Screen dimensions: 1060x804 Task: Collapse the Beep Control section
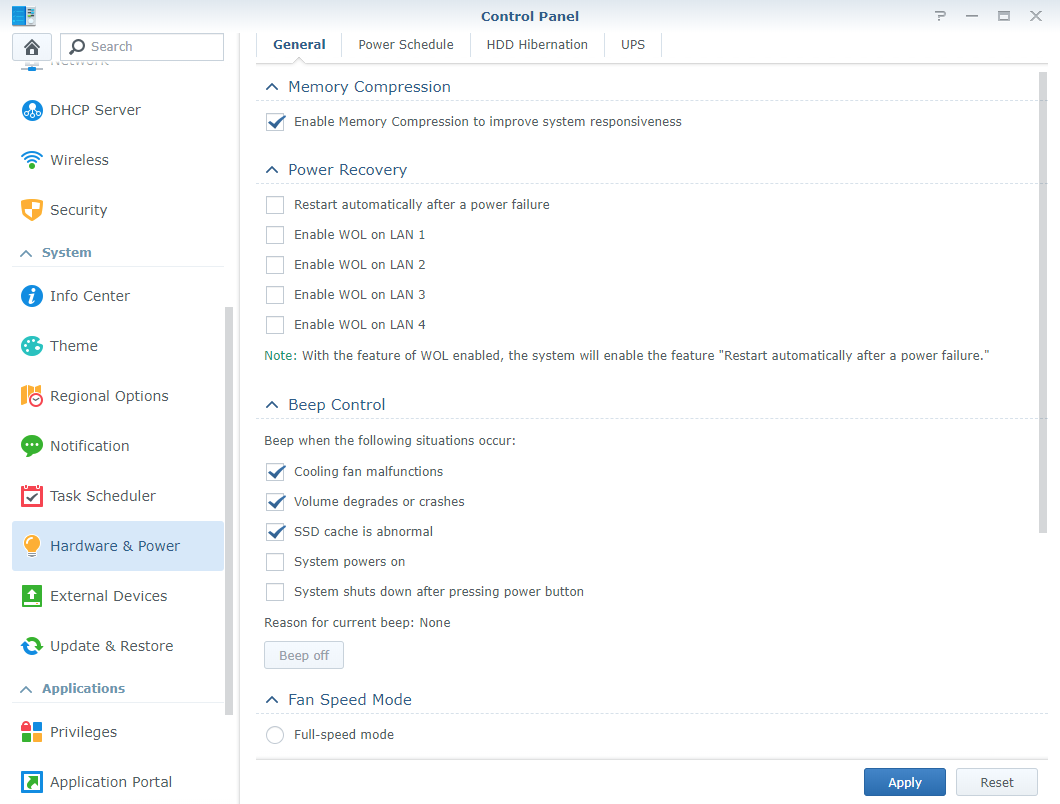coord(272,405)
